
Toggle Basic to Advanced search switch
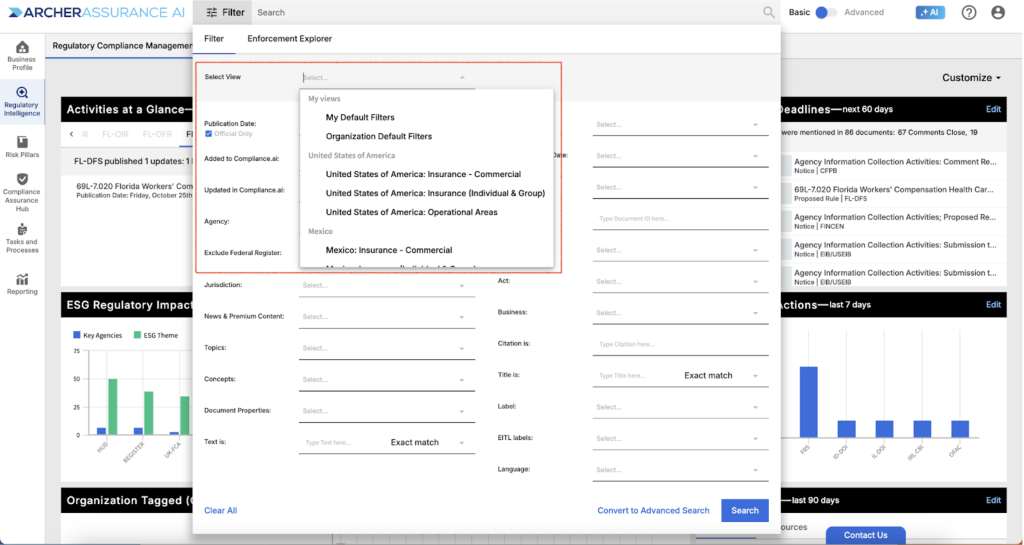pyautogui.click(x=825, y=12)
